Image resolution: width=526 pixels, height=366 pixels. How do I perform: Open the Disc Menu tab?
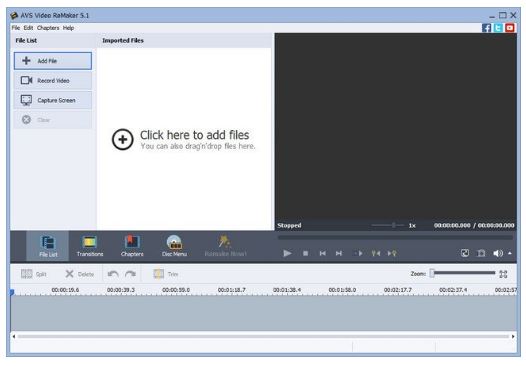pos(174,246)
